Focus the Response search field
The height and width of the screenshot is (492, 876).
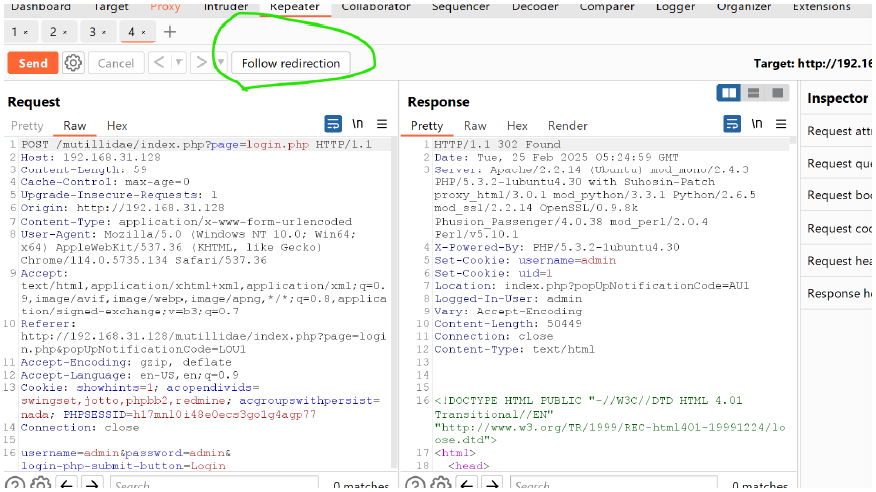(613, 484)
